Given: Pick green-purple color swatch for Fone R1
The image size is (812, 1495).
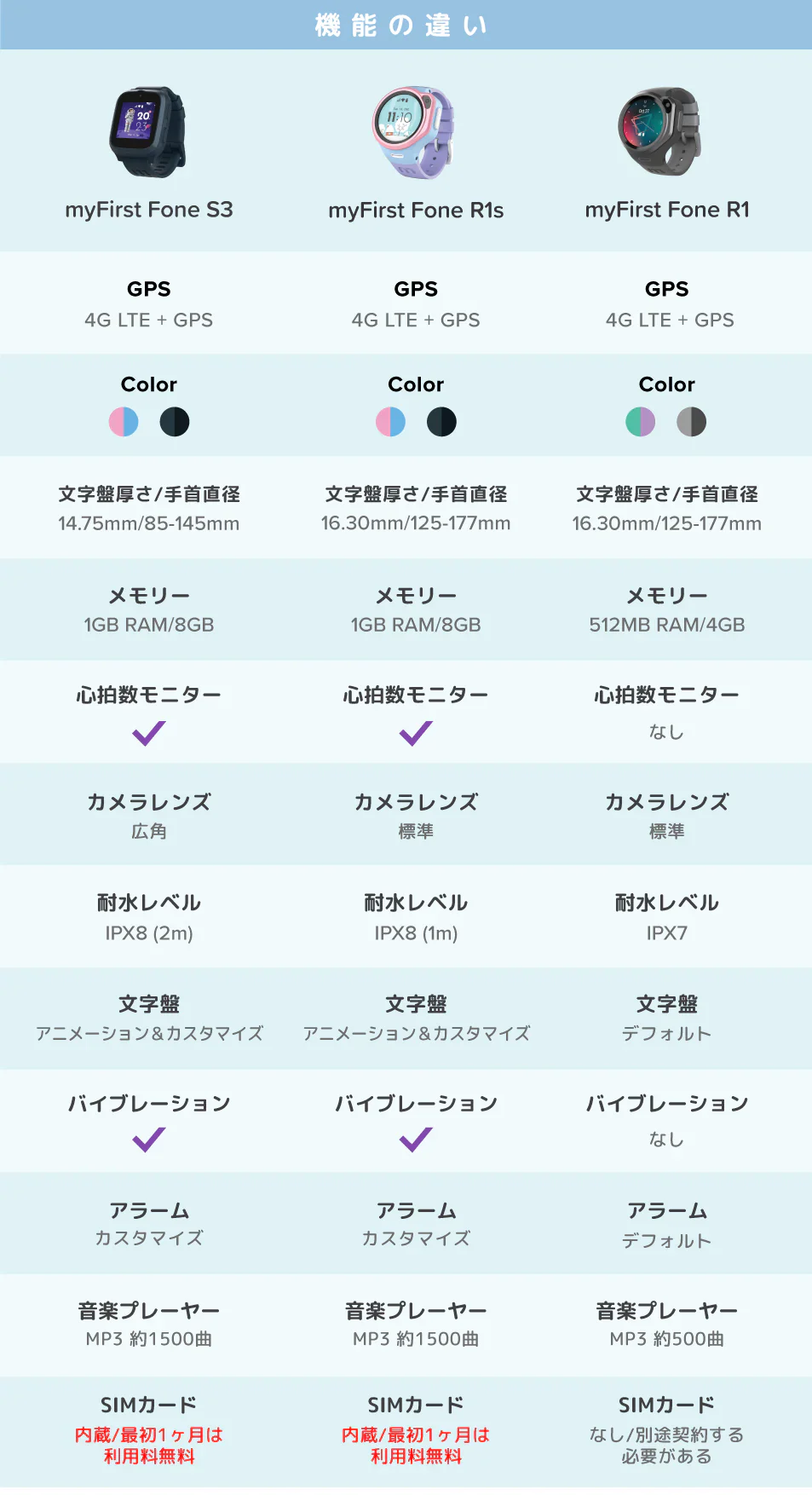Looking at the screenshot, I should point(641,422).
